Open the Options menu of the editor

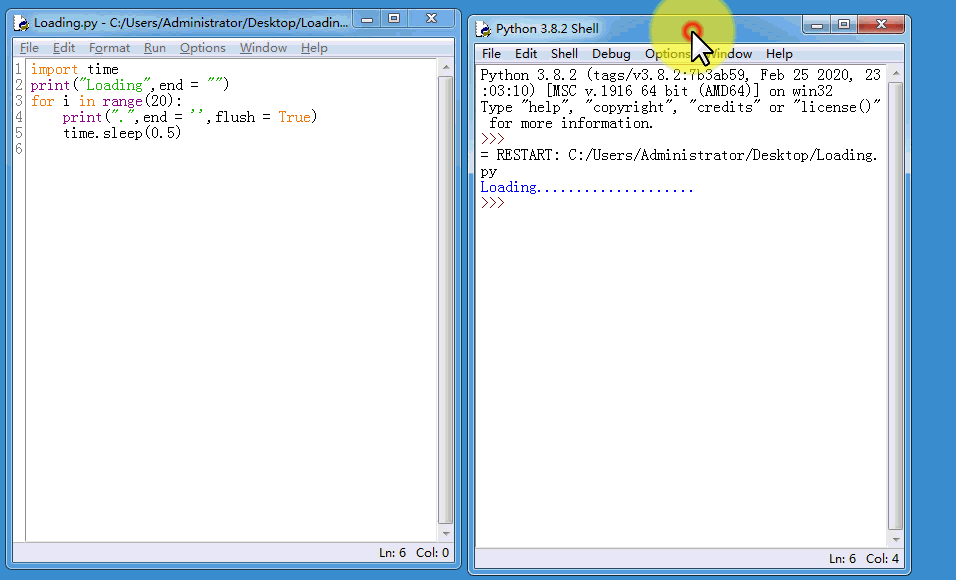[x=202, y=47]
